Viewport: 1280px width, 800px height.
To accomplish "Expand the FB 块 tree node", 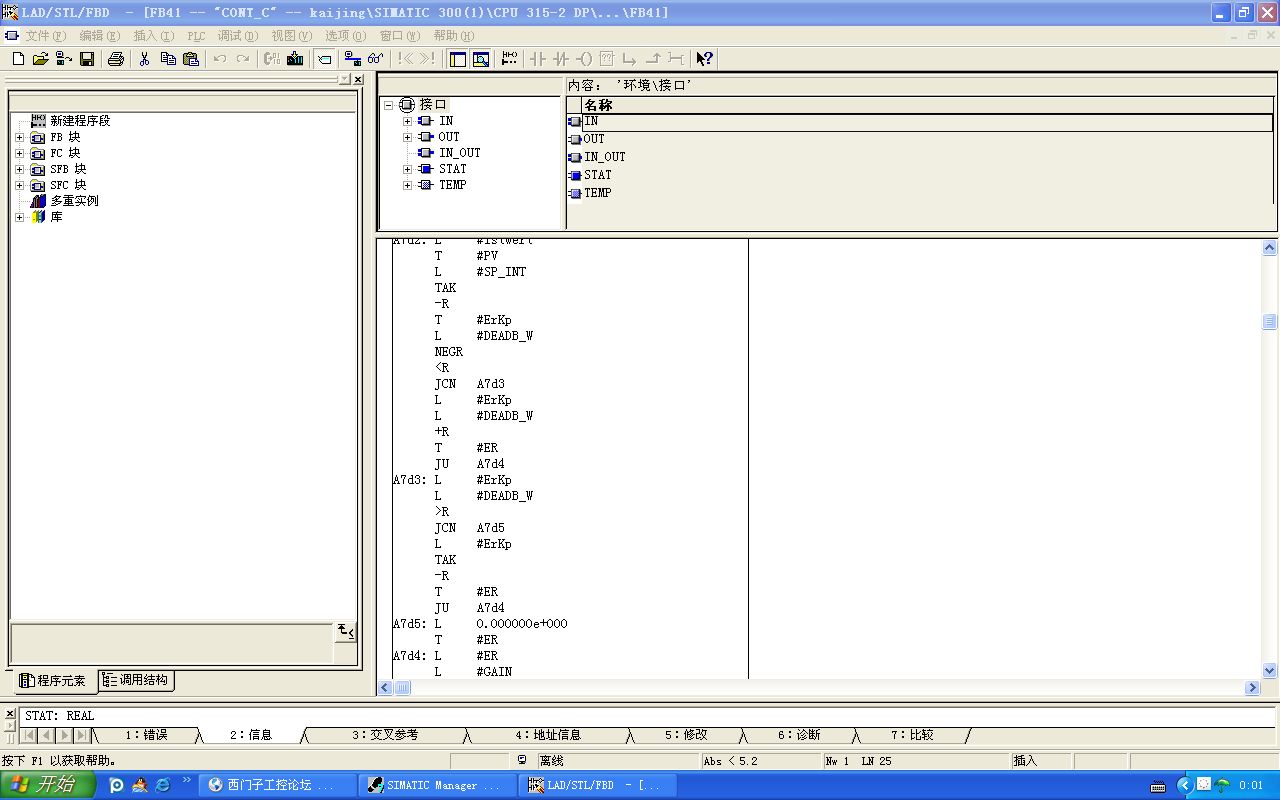I will point(19,137).
